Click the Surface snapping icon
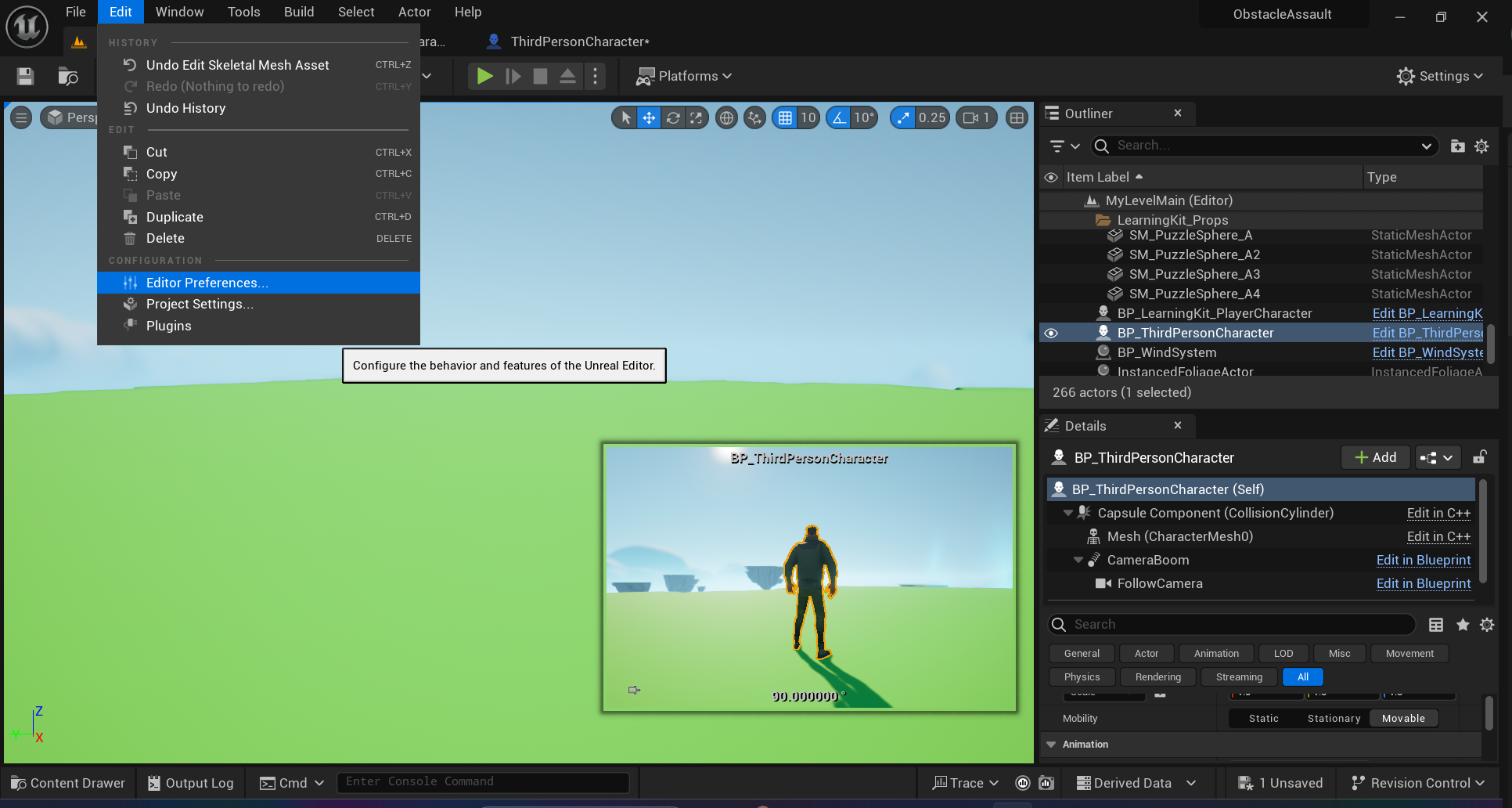1512x808 pixels. point(754,117)
